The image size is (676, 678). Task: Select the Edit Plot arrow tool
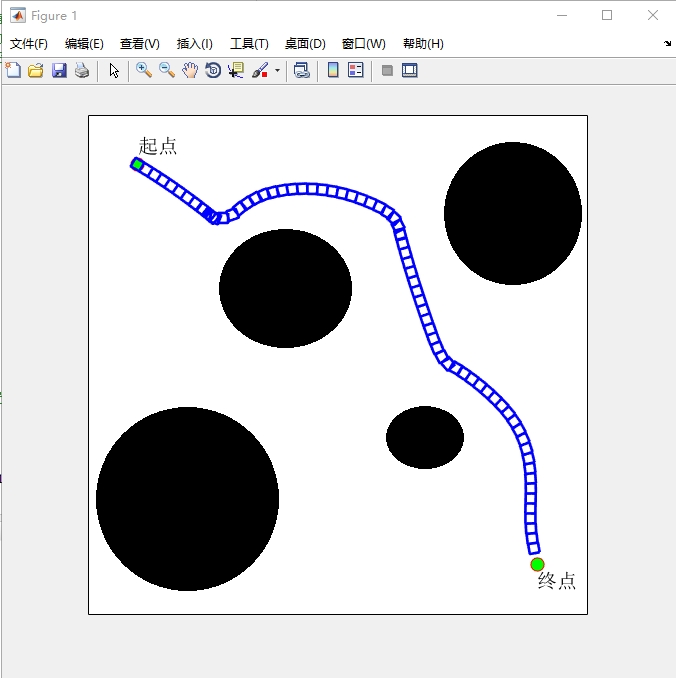point(114,70)
